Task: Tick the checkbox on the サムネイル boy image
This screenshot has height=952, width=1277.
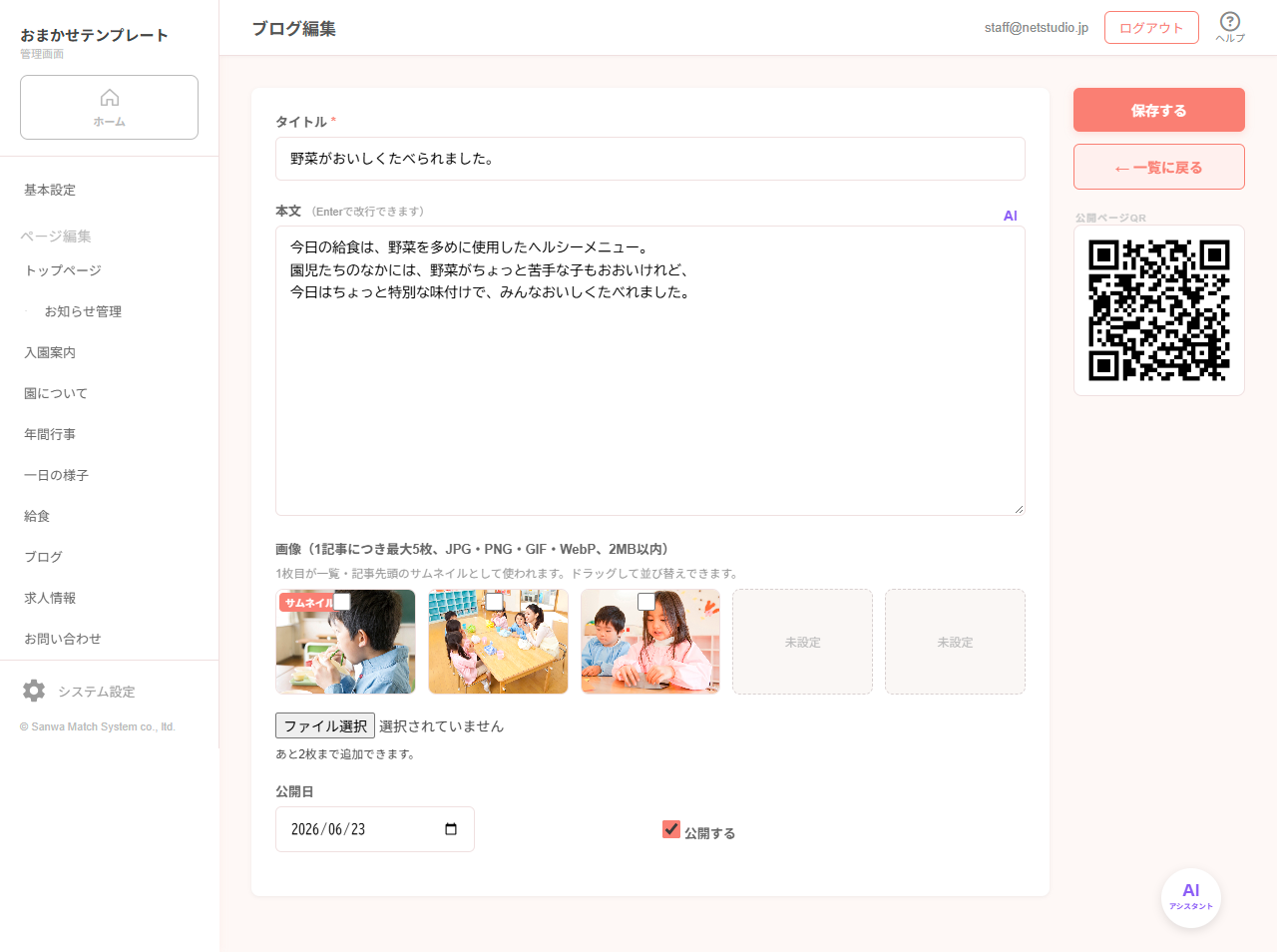Action: (342, 601)
